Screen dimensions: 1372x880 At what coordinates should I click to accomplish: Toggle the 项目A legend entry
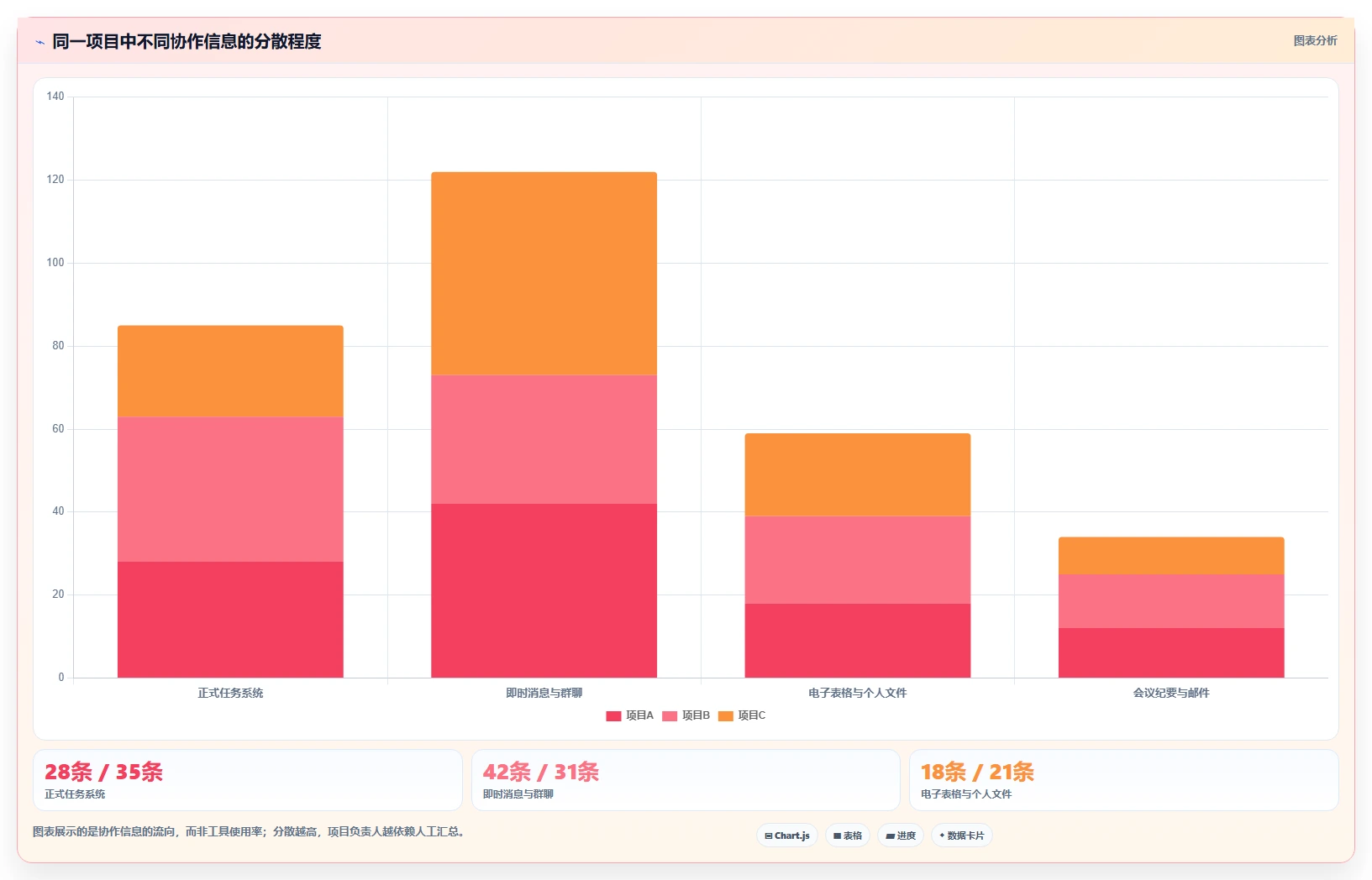[629, 715]
